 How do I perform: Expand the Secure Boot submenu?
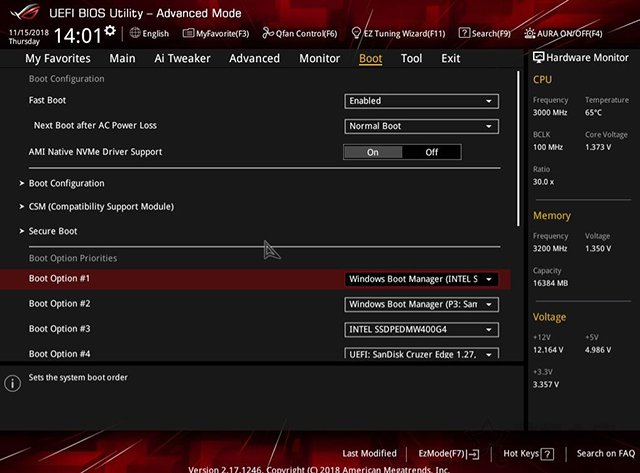(x=53, y=231)
